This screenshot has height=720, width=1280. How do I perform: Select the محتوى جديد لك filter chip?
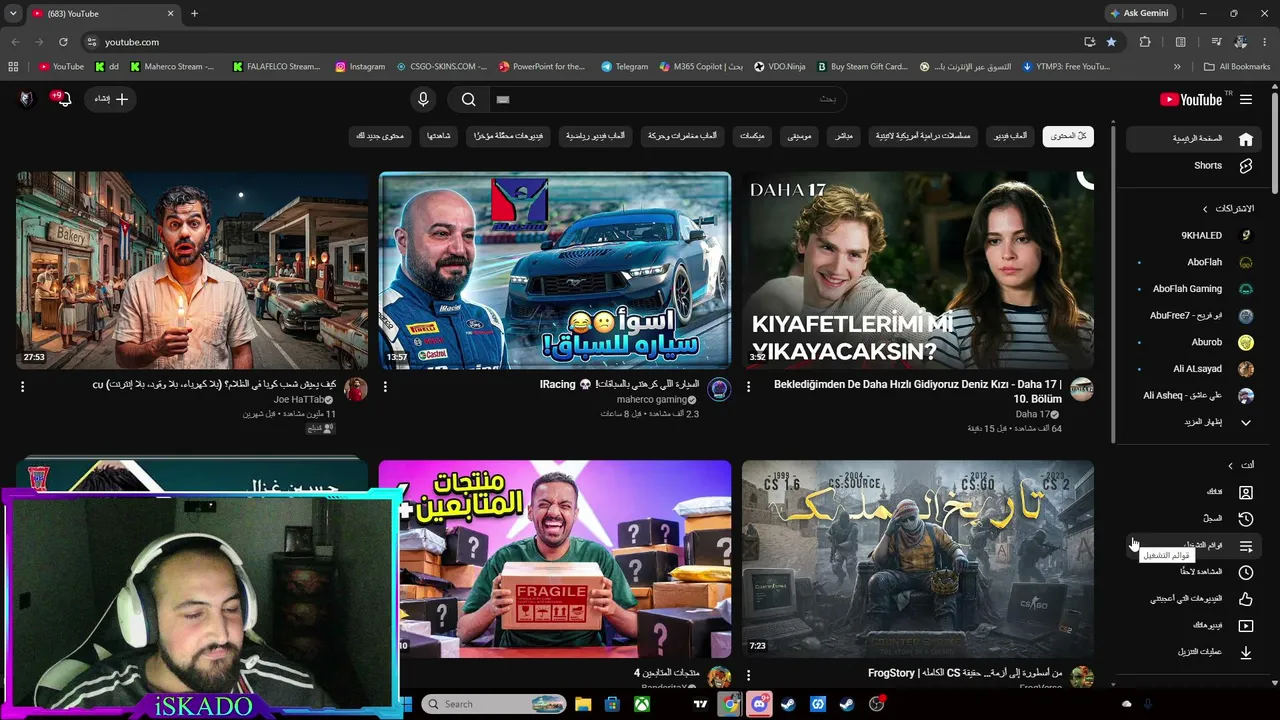[x=380, y=136]
